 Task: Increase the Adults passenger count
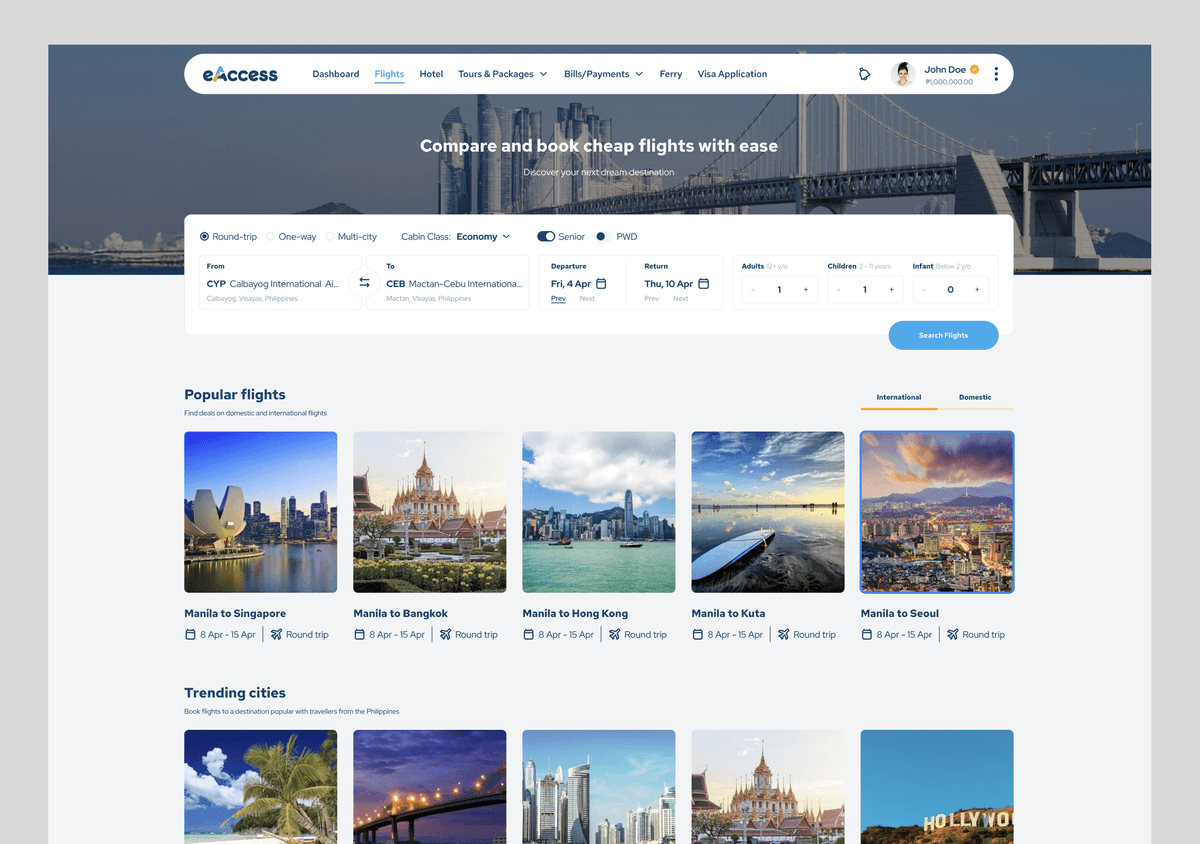click(806, 290)
